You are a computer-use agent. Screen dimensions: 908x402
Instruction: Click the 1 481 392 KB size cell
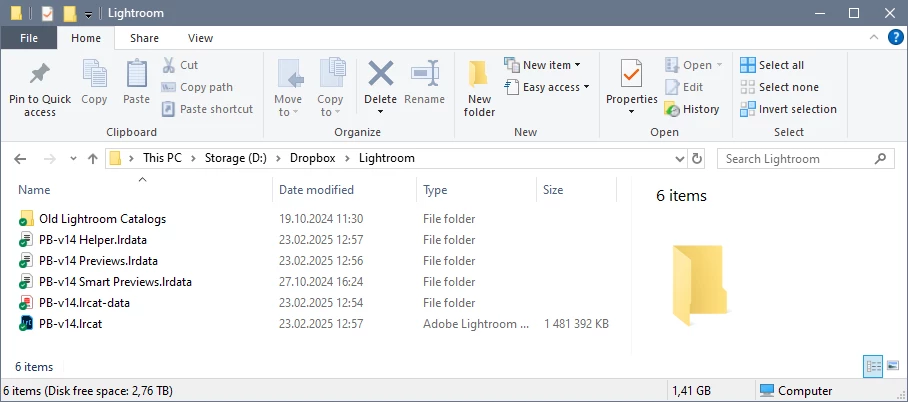(x=576, y=324)
